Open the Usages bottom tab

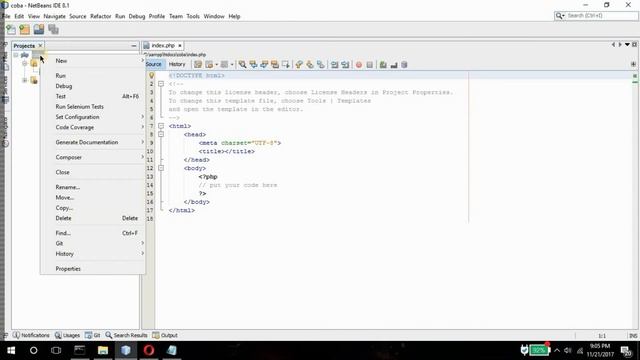pyautogui.click(x=68, y=335)
